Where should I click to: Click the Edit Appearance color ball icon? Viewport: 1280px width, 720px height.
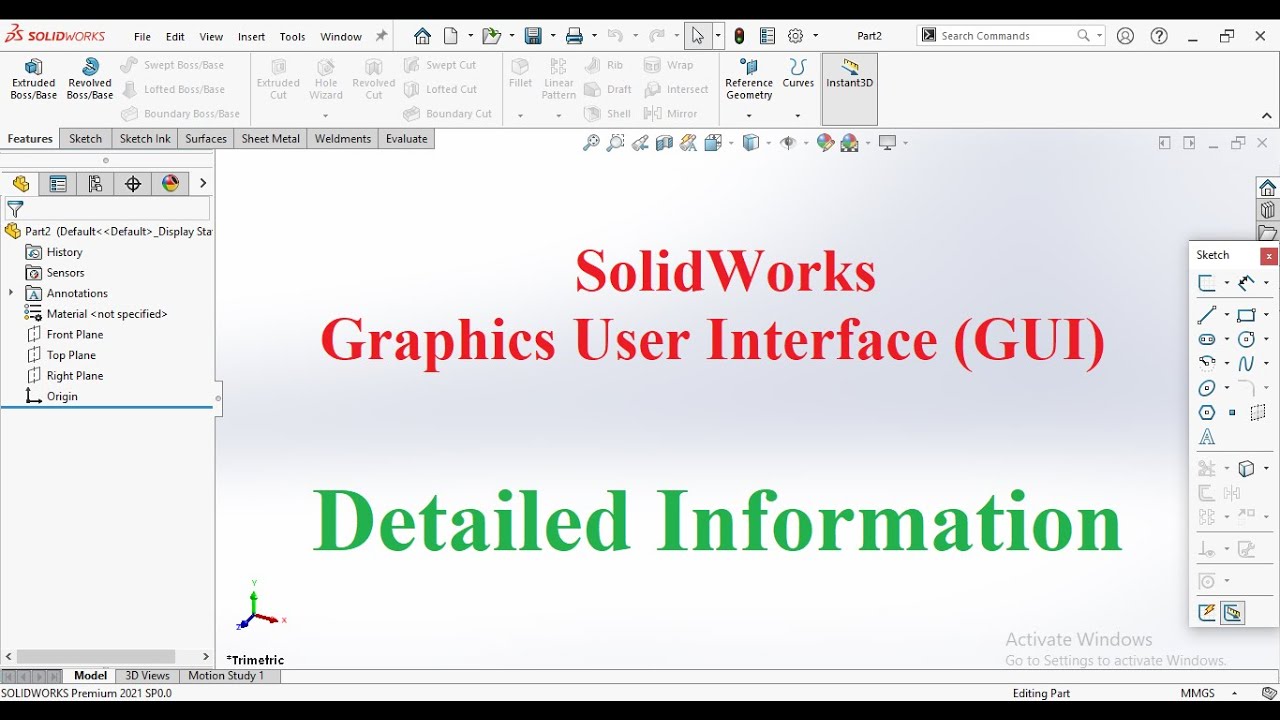coord(825,143)
